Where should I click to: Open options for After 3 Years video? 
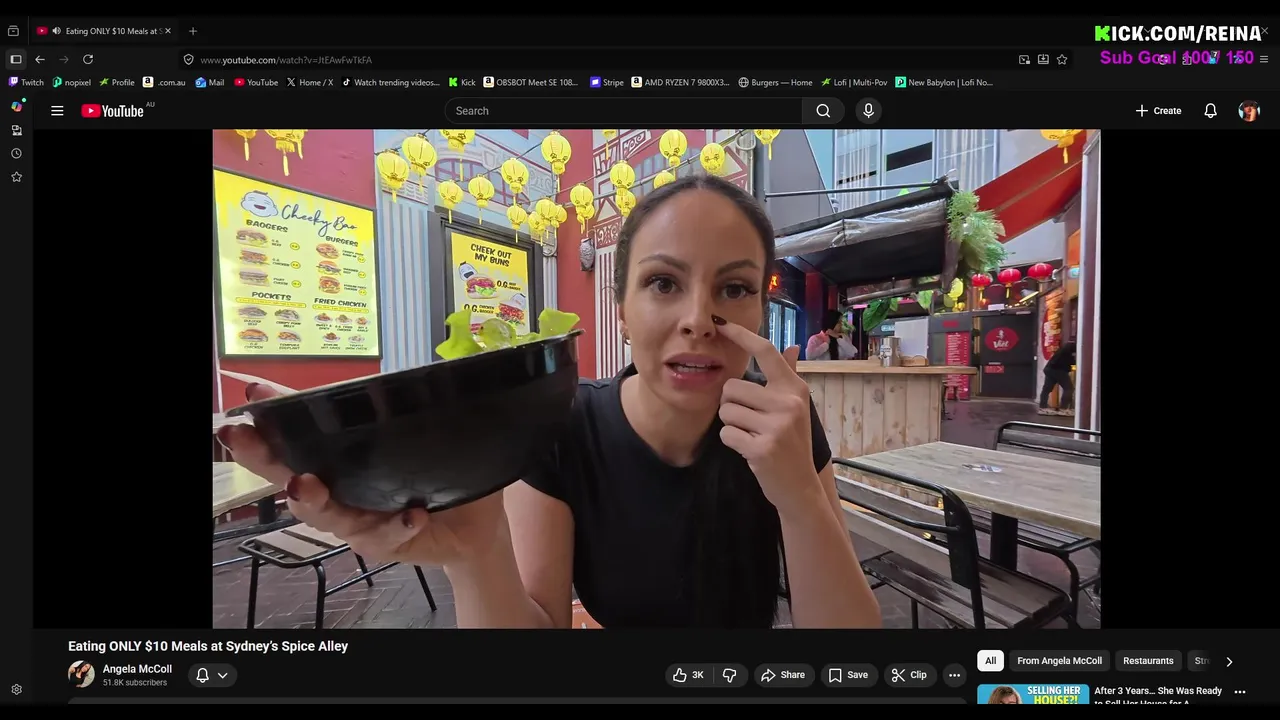(1240, 692)
